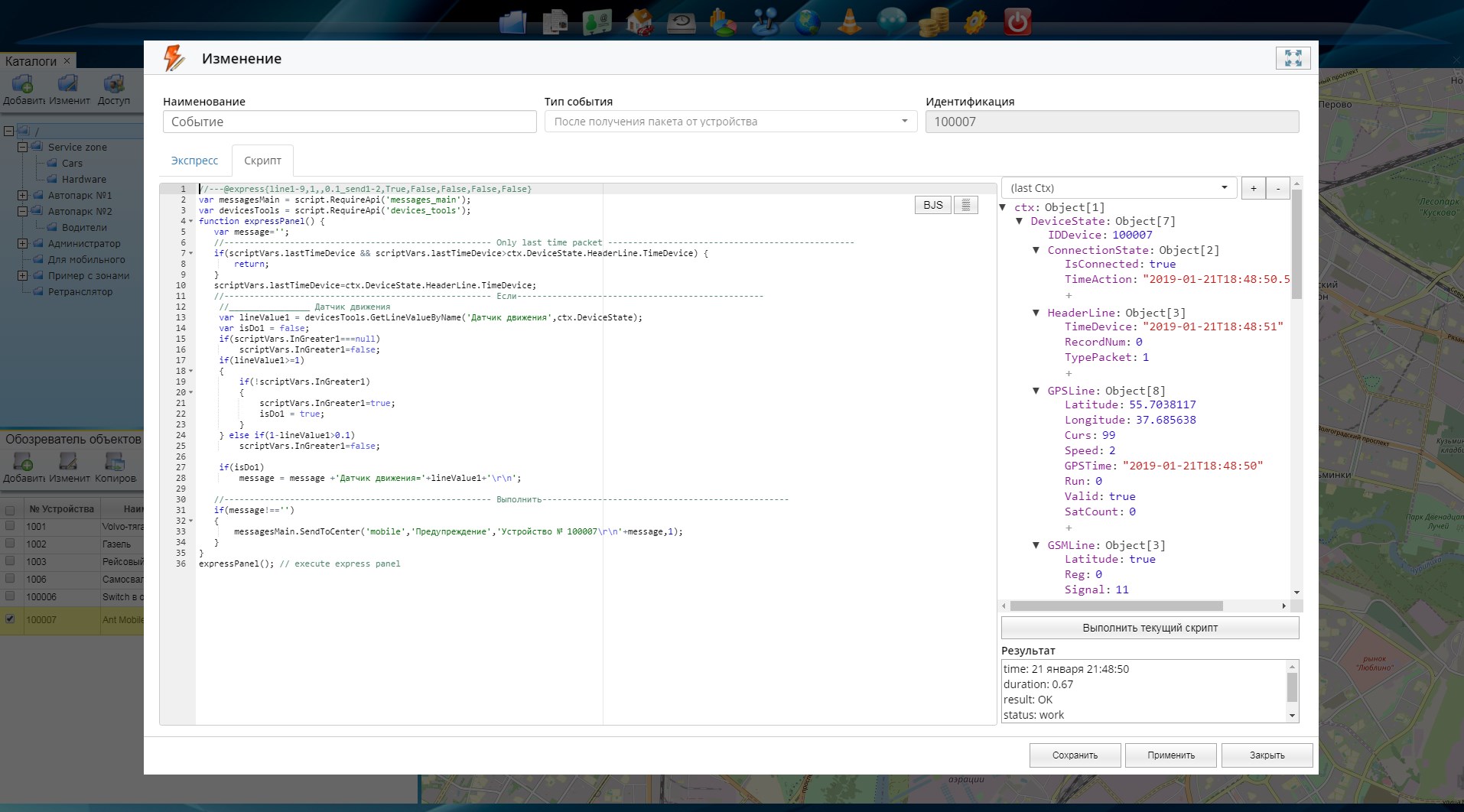Toggle the select-all checkbox in device table header
Image resolution: width=1464 pixels, height=812 pixels.
10,510
